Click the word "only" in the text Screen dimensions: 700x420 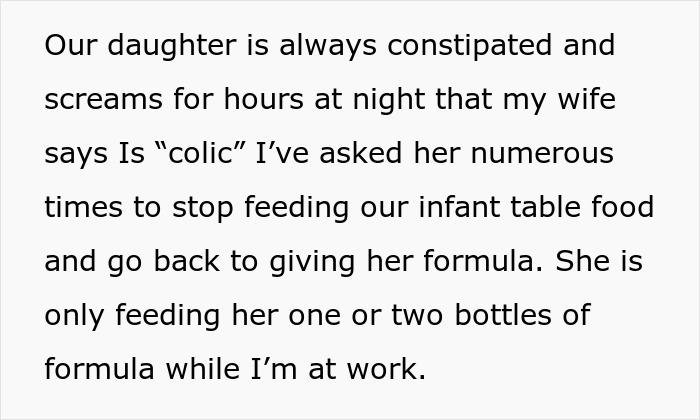(76, 317)
